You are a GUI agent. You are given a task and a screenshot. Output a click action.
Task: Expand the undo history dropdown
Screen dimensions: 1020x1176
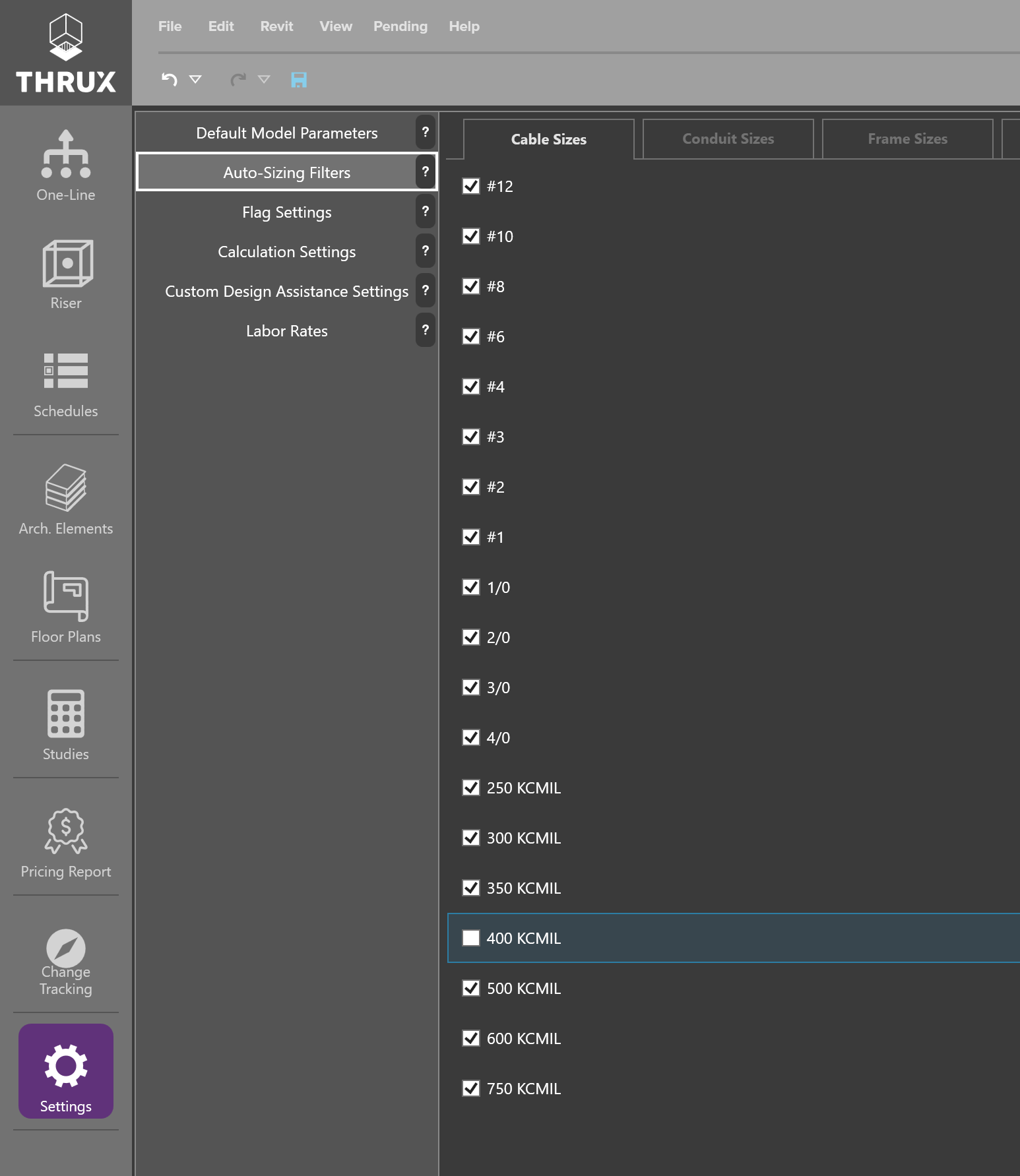[195, 80]
